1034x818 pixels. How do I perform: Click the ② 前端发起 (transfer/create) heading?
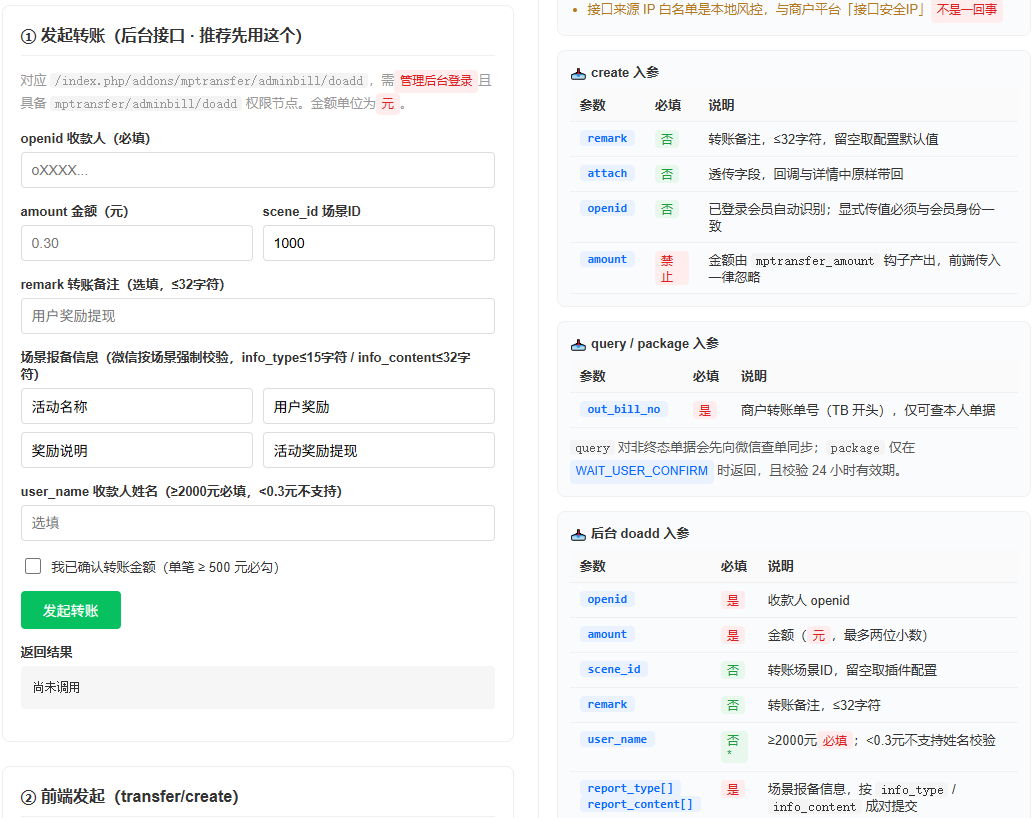129,796
